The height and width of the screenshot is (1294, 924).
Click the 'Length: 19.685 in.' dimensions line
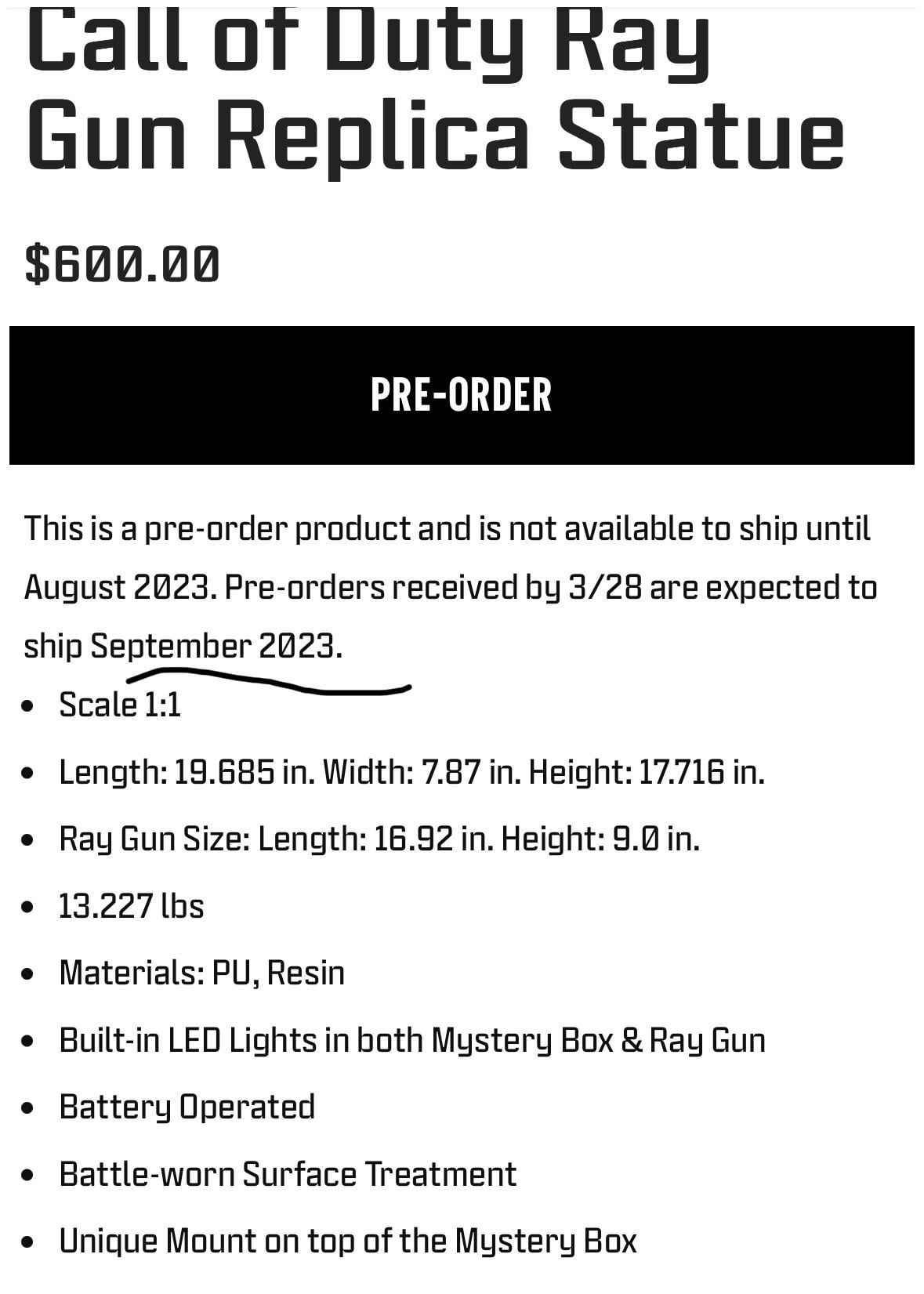tap(411, 772)
